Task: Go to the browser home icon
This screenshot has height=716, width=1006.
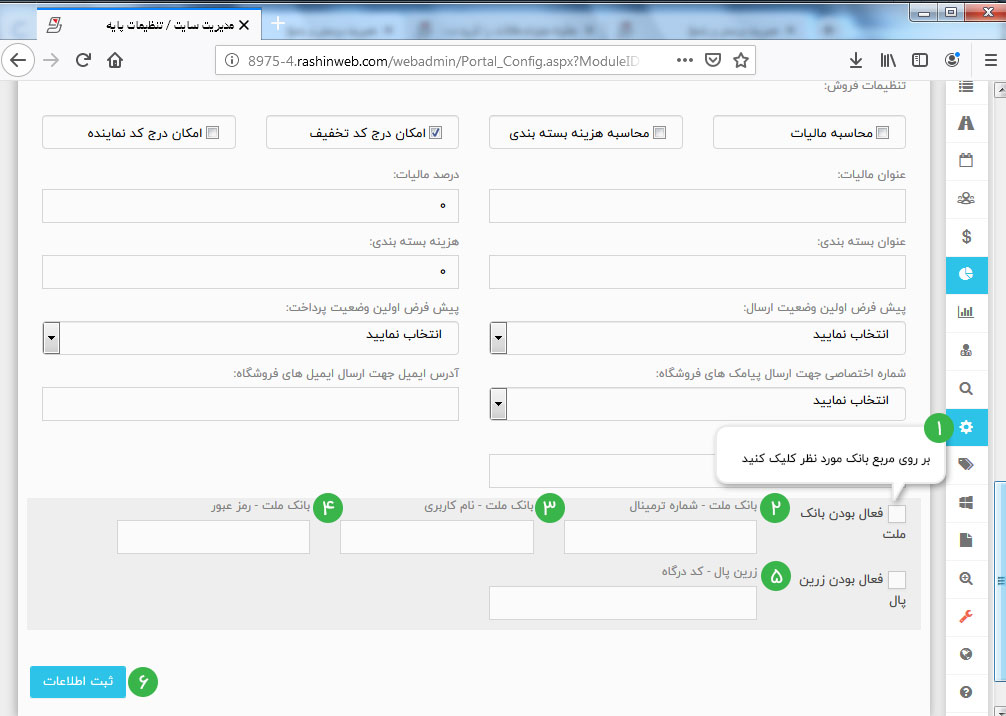Action: (x=115, y=60)
